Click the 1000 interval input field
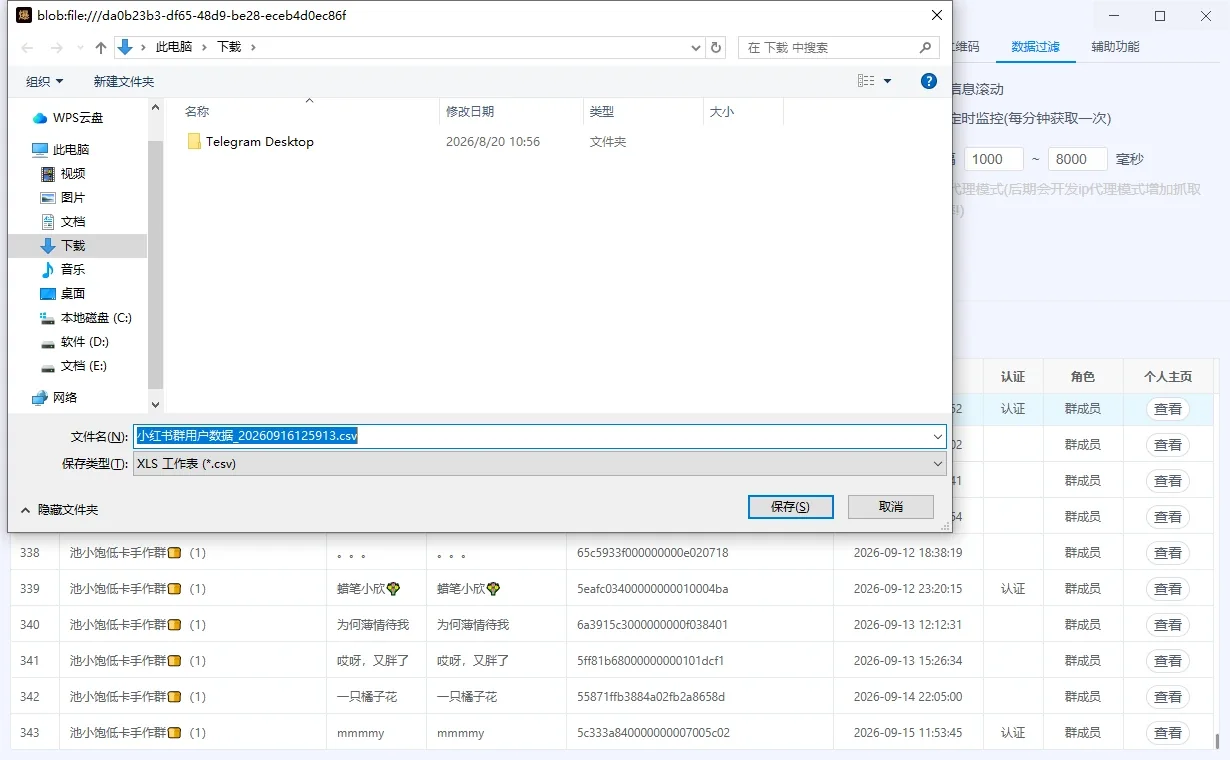This screenshot has width=1230, height=760. 993,159
